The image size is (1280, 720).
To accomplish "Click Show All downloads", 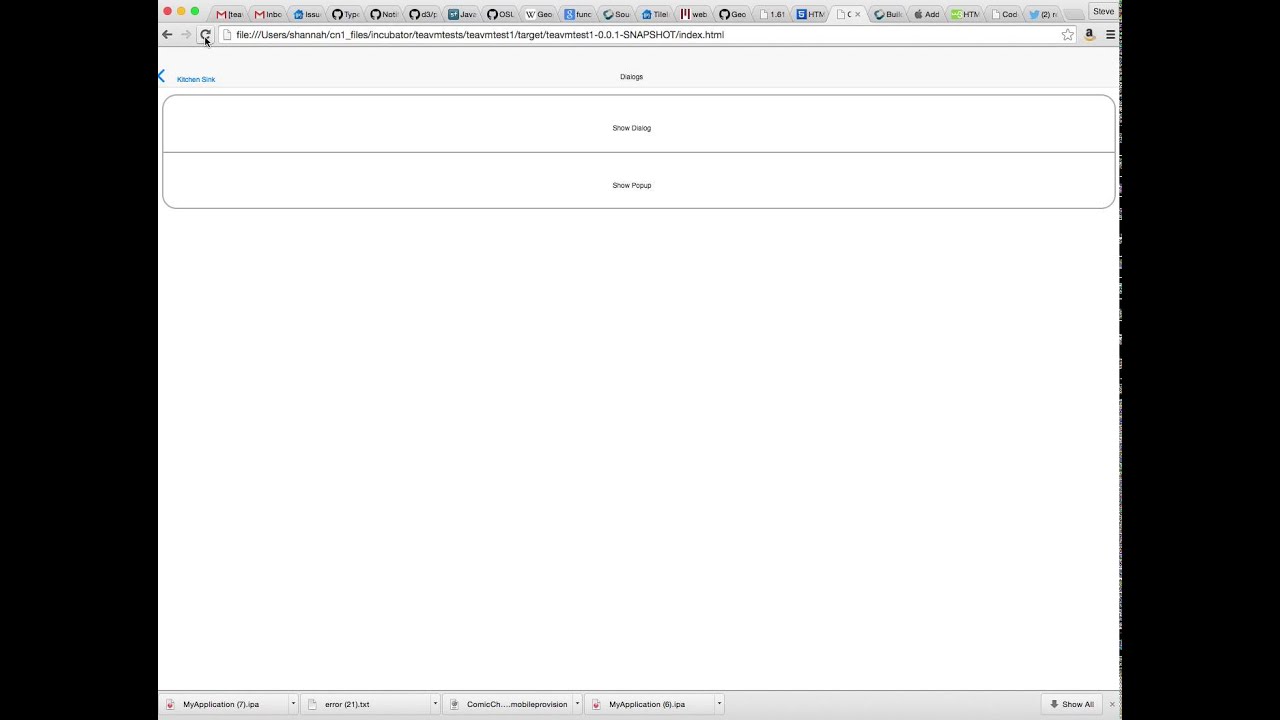I will [x=1071, y=704].
